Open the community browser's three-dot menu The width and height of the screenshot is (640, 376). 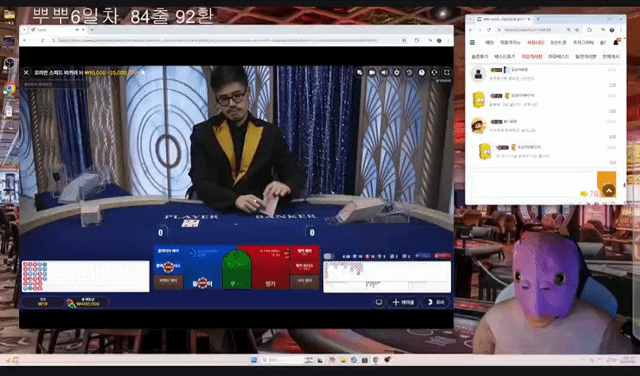click(x=621, y=30)
